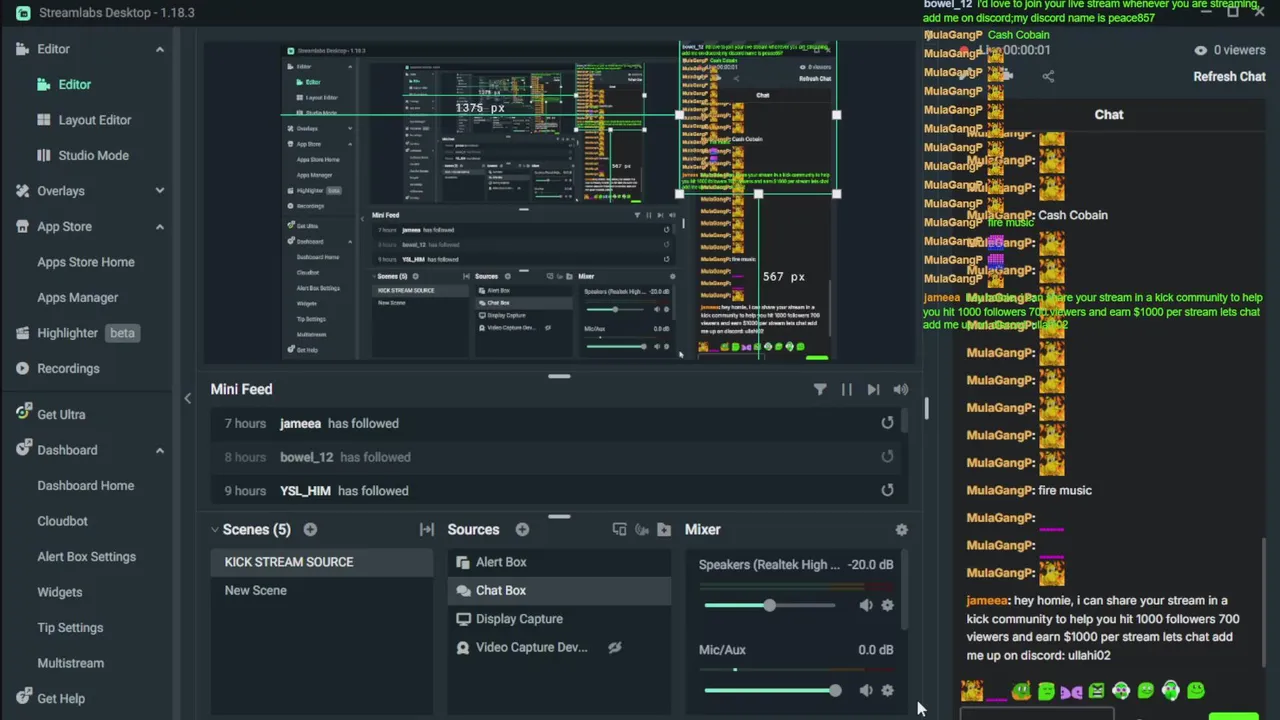Switch to New Scene
The height and width of the screenshot is (720, 1280).
click(x=323, y=590)
